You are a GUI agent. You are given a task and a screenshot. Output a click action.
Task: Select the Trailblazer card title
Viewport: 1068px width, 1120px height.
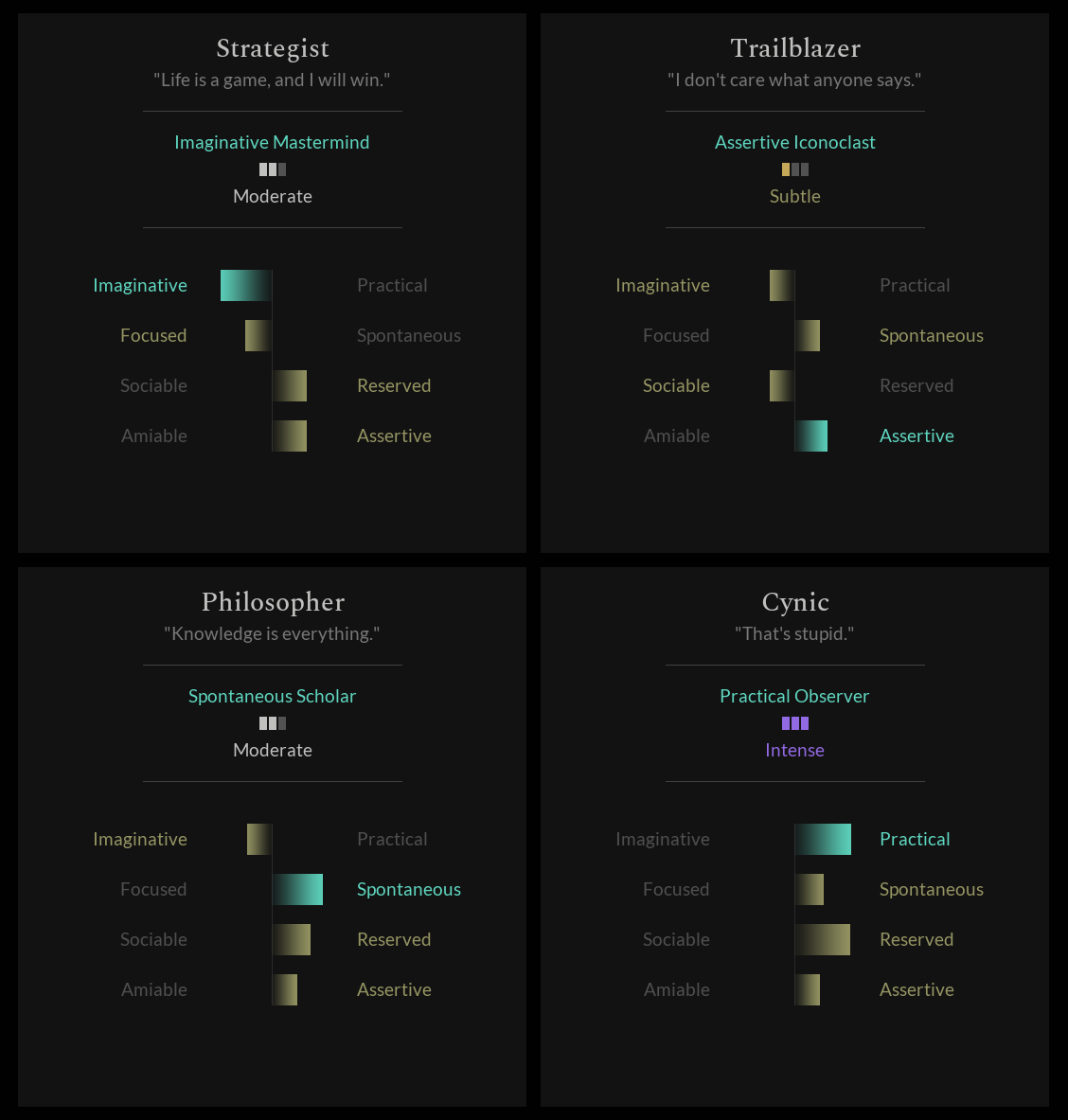pos(795,48)
